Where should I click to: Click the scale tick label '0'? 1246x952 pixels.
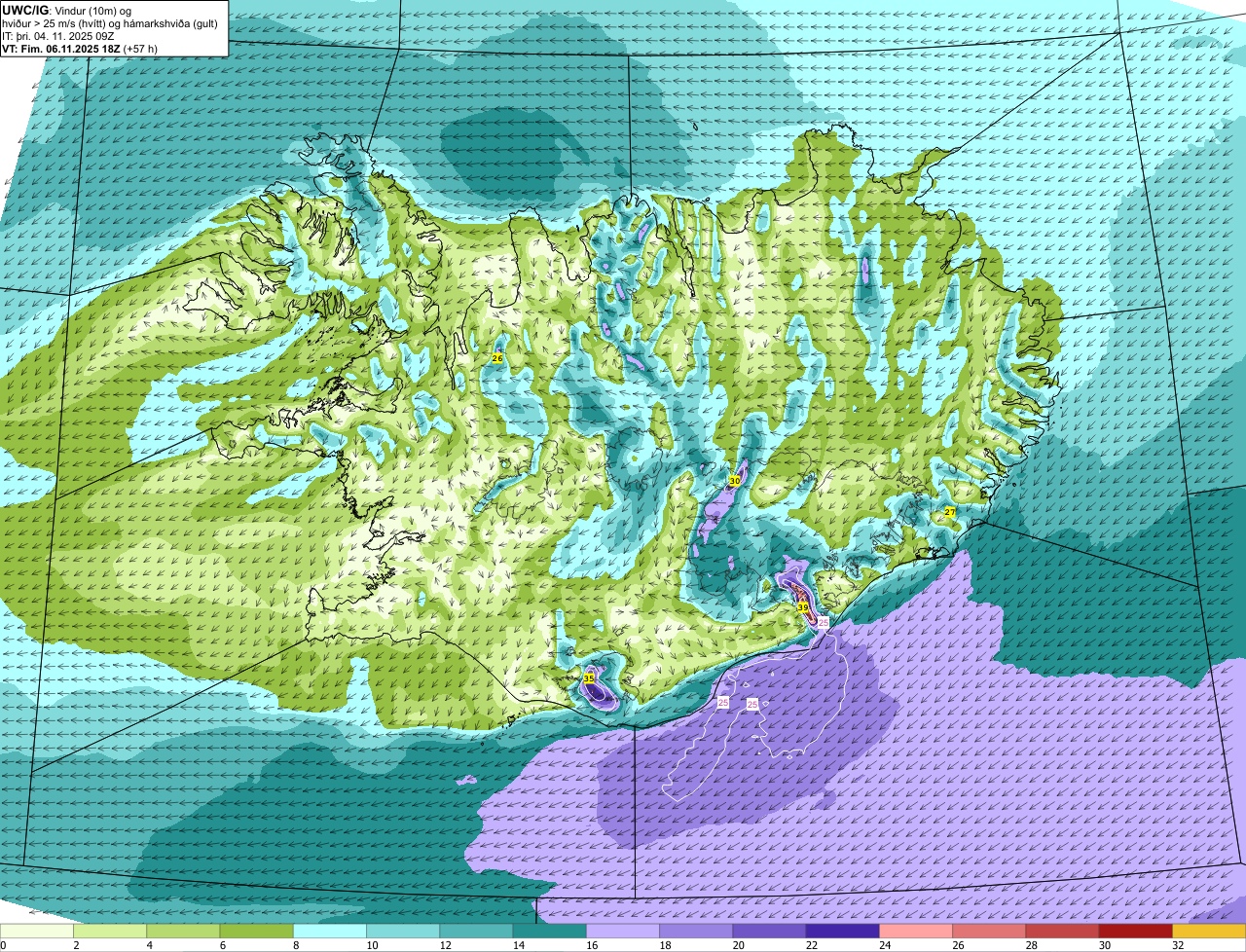pyautogui.click(x=3, y=945)
